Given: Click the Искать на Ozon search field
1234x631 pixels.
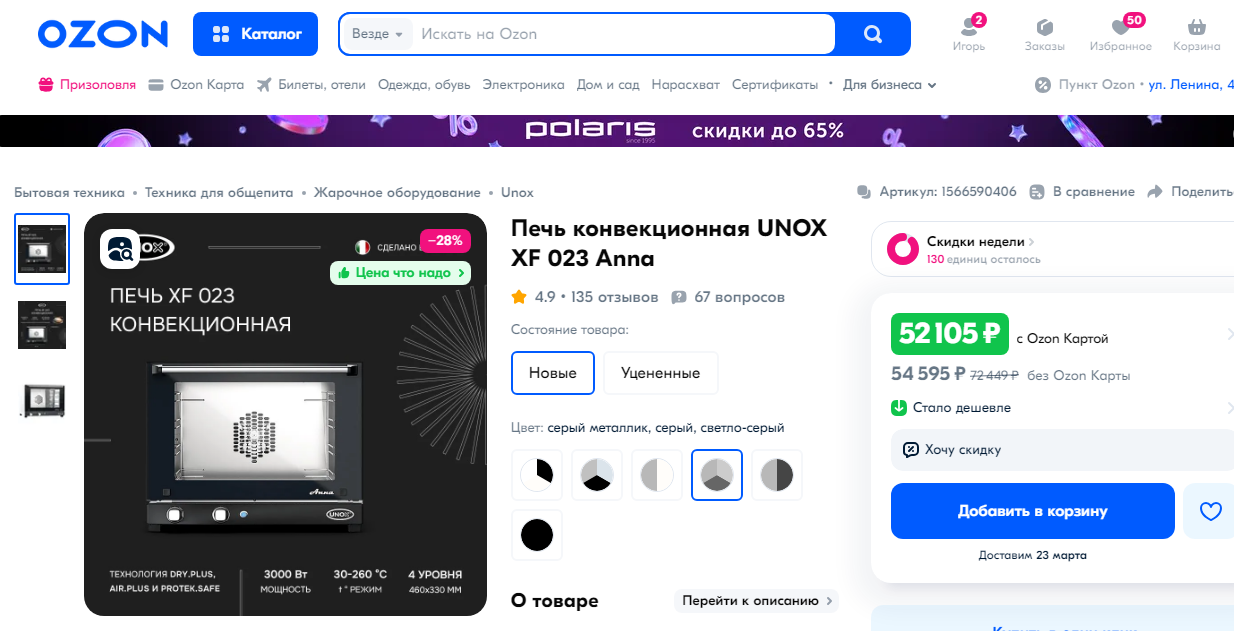Looking at the screenshot, I should (624, 34).
